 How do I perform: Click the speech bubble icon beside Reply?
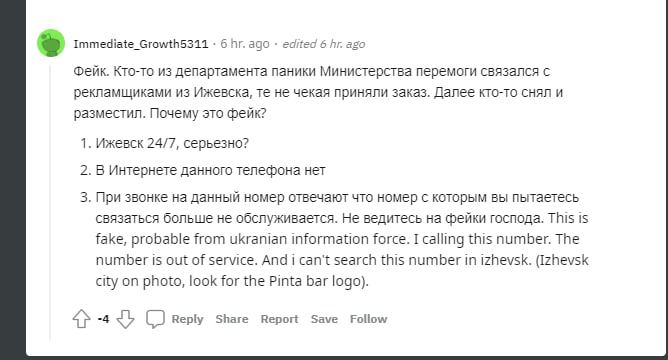click(x=155, y=319)
